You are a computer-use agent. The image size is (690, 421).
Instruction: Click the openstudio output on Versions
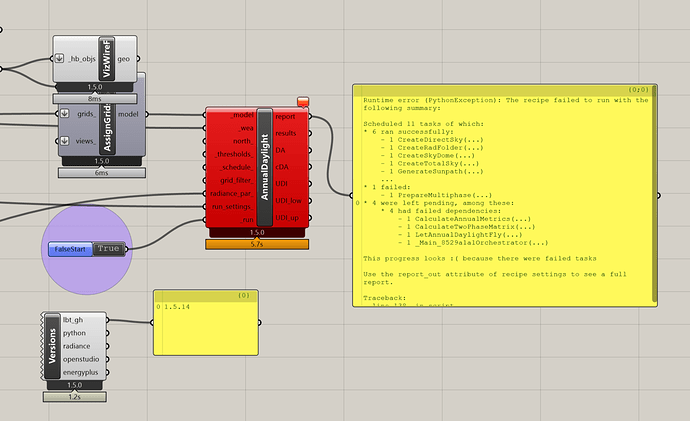point(81,359)
